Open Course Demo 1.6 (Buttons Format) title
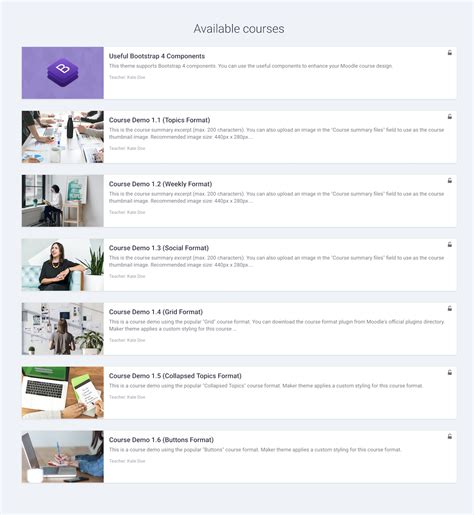 (x=161, y=440)
